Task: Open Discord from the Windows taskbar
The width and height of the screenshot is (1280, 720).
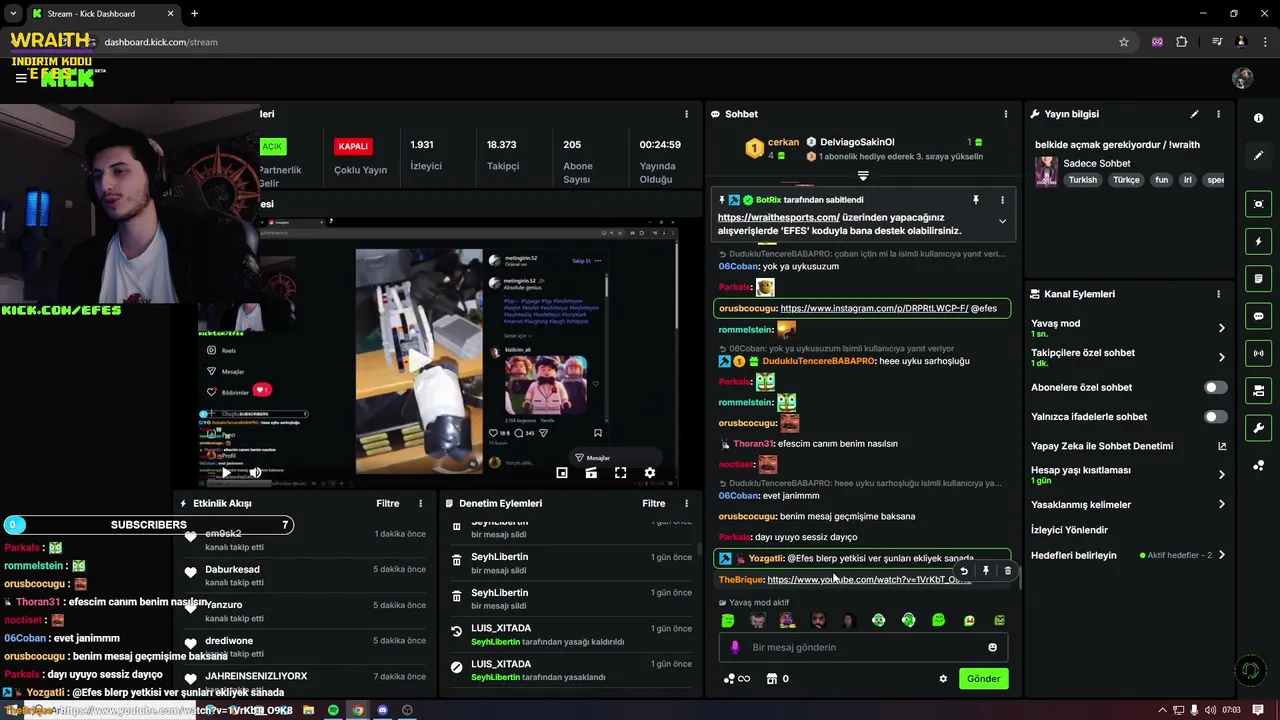Action: click(382, 710)
